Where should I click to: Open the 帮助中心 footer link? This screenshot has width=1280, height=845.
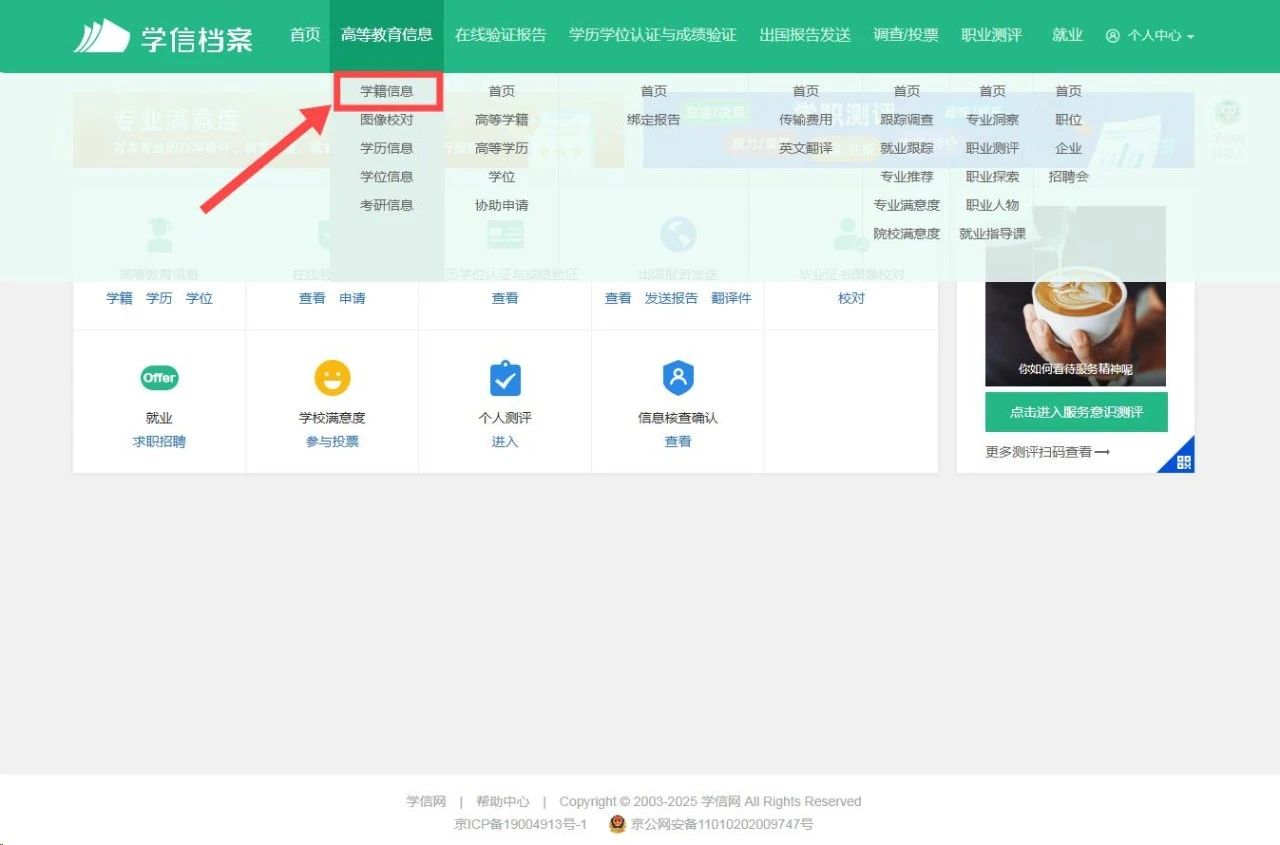click(x=502, y=801)
